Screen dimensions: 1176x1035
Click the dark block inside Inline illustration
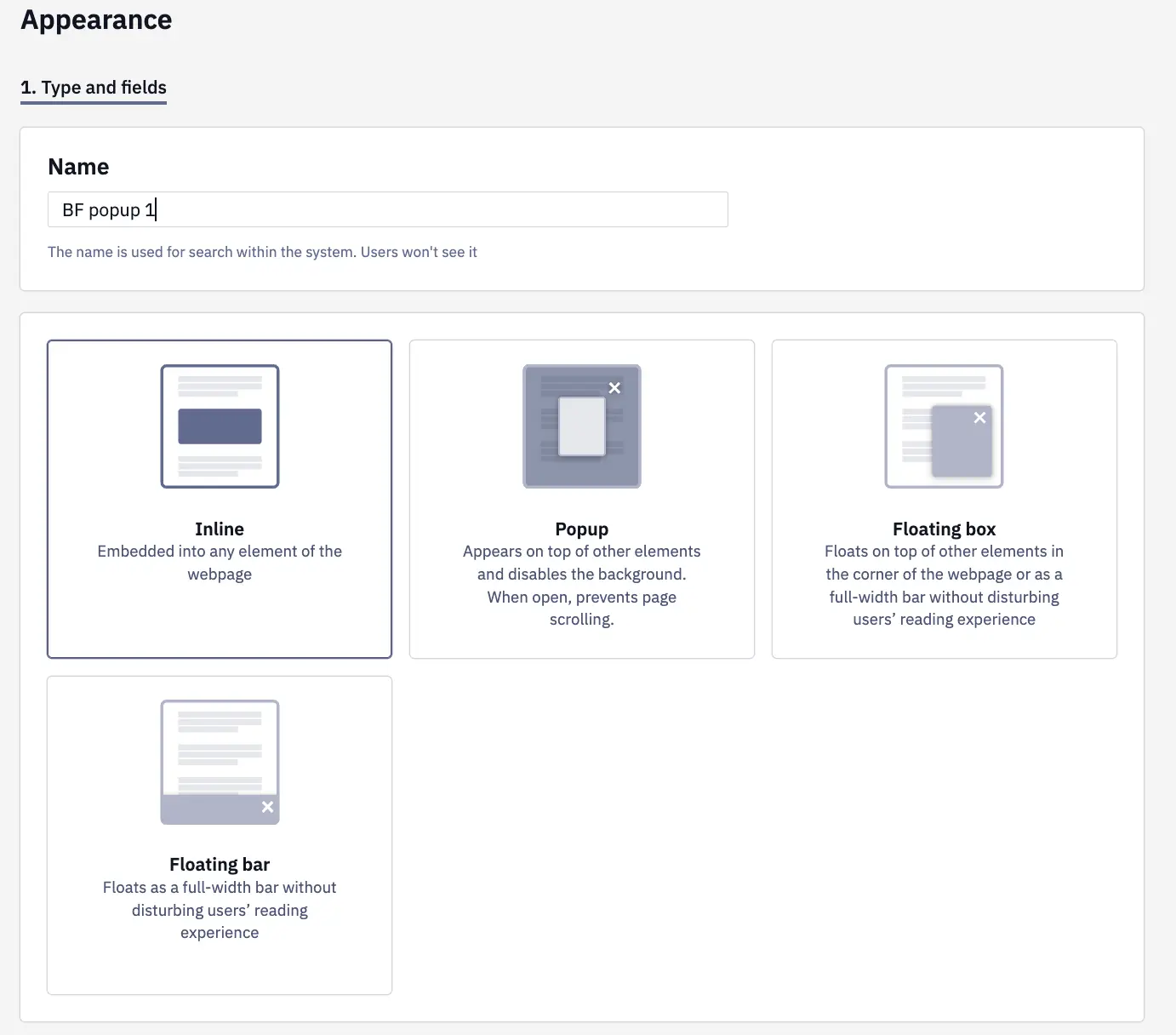[x=220, y=426]
